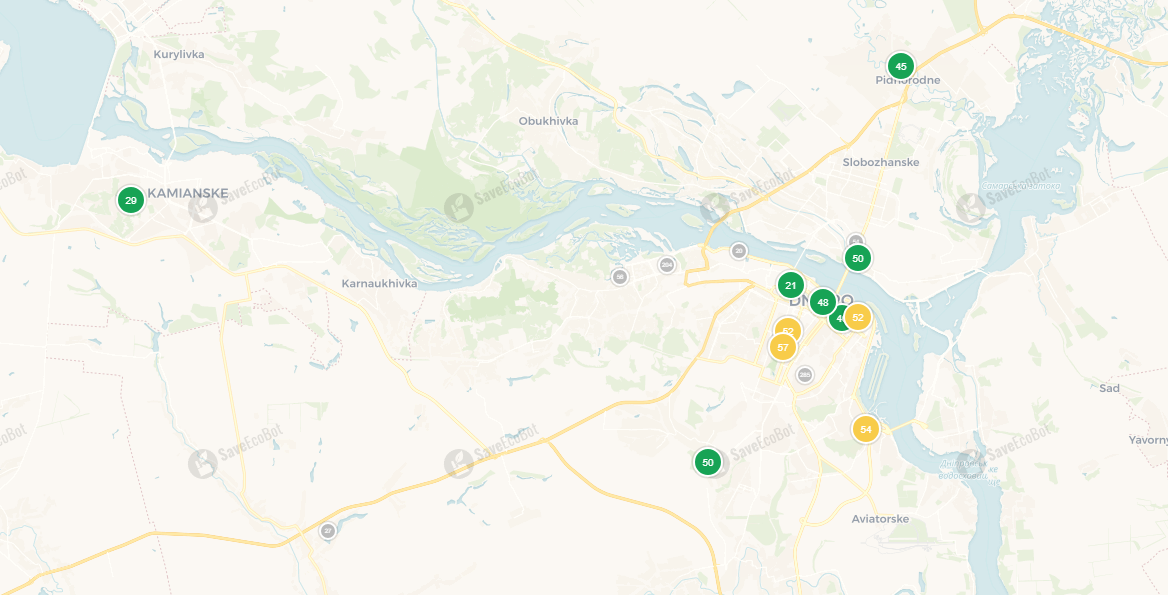Screen dimensions: 1168x595
Task: Click the Aviatorske place label
Action: tap(880, 519)
